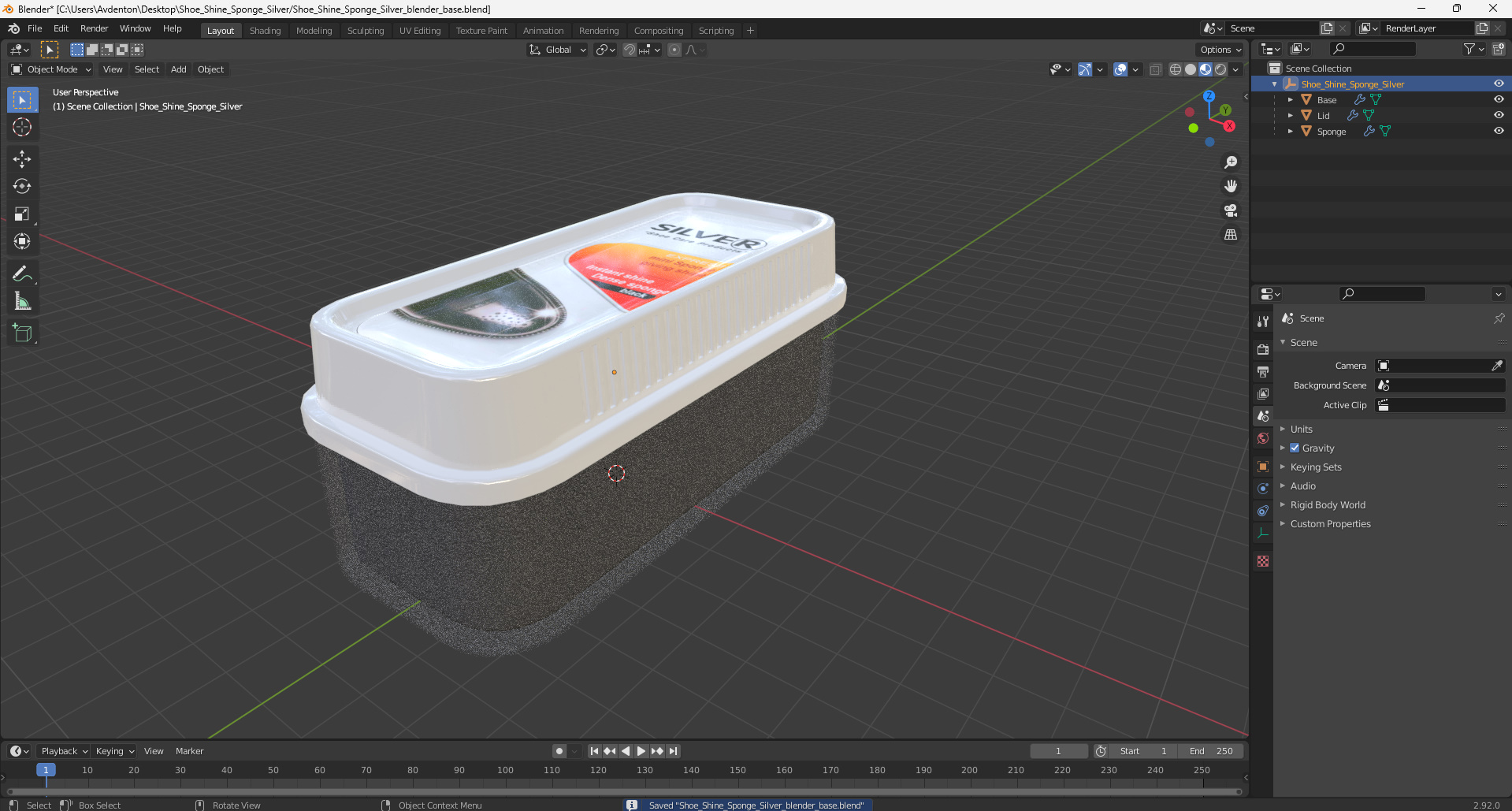Hide the Sponge object in viewport
1512x811 pixels.
coord(1499,132)
